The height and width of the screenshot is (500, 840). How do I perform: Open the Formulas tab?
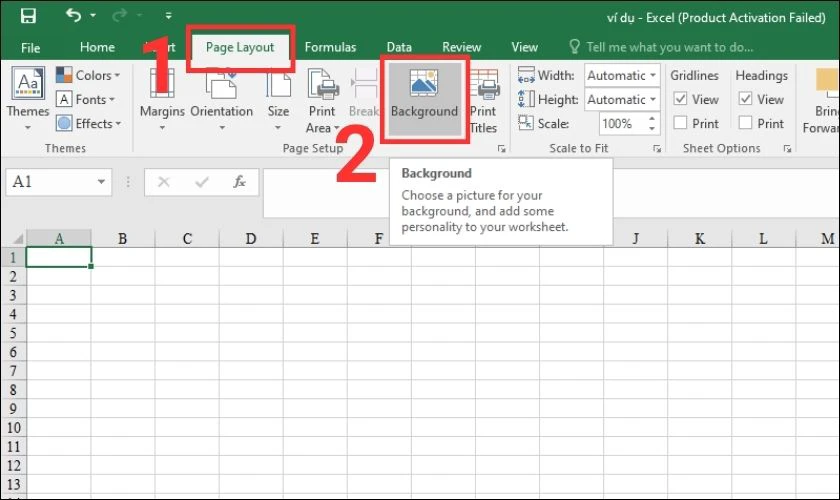pos(330,47)
